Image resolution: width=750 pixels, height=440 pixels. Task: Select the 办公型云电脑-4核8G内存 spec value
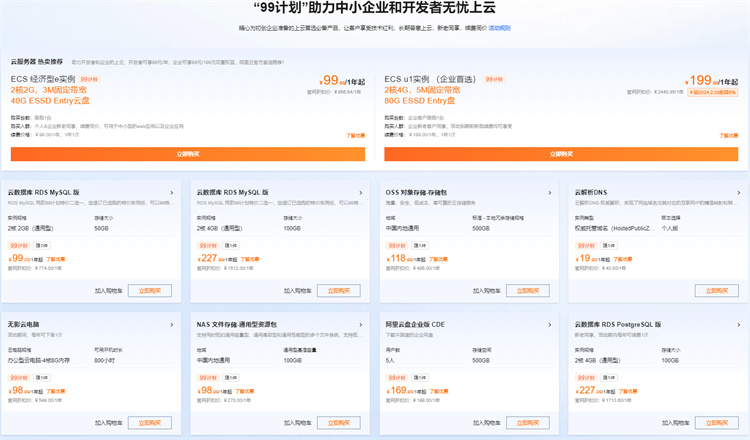coord(38,361)
